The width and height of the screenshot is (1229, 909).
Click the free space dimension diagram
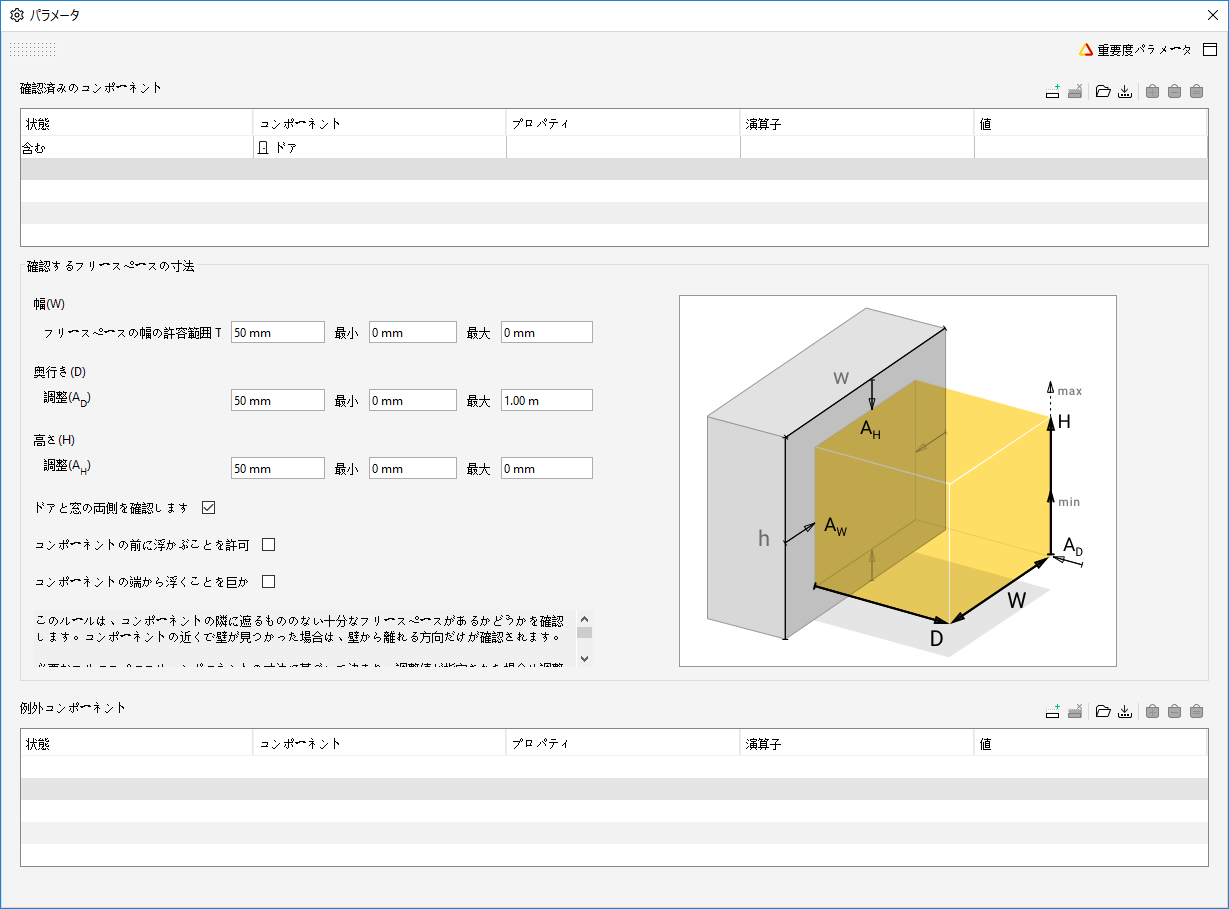click(x=898, y=481)
